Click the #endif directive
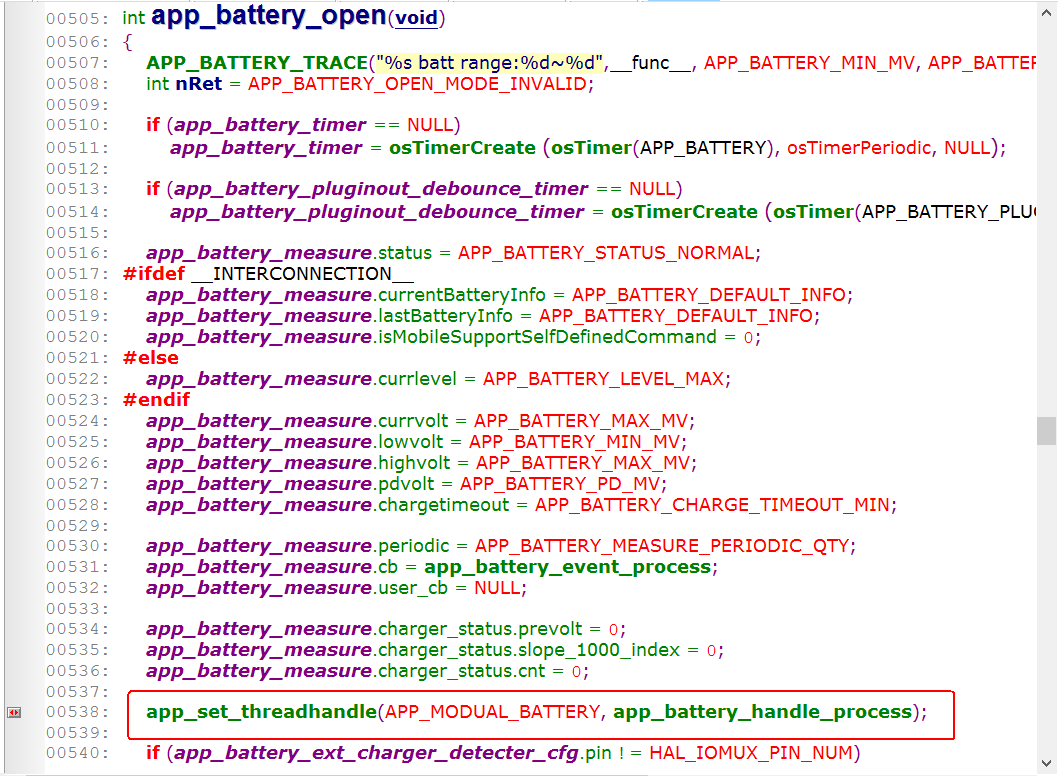1058x776 pixels. (x=157, y=399)
